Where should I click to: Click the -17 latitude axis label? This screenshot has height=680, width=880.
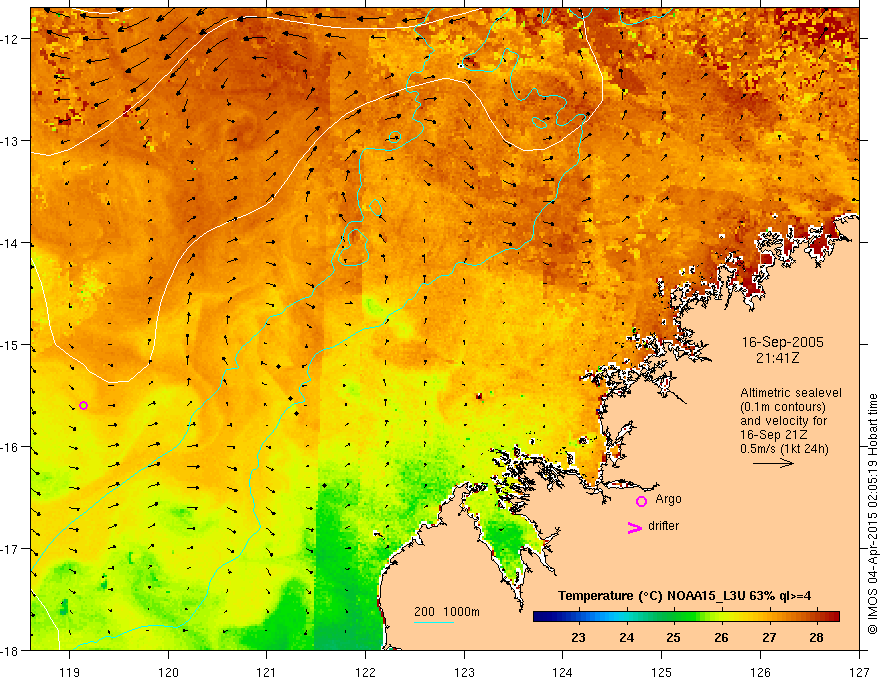pos(10,549)
